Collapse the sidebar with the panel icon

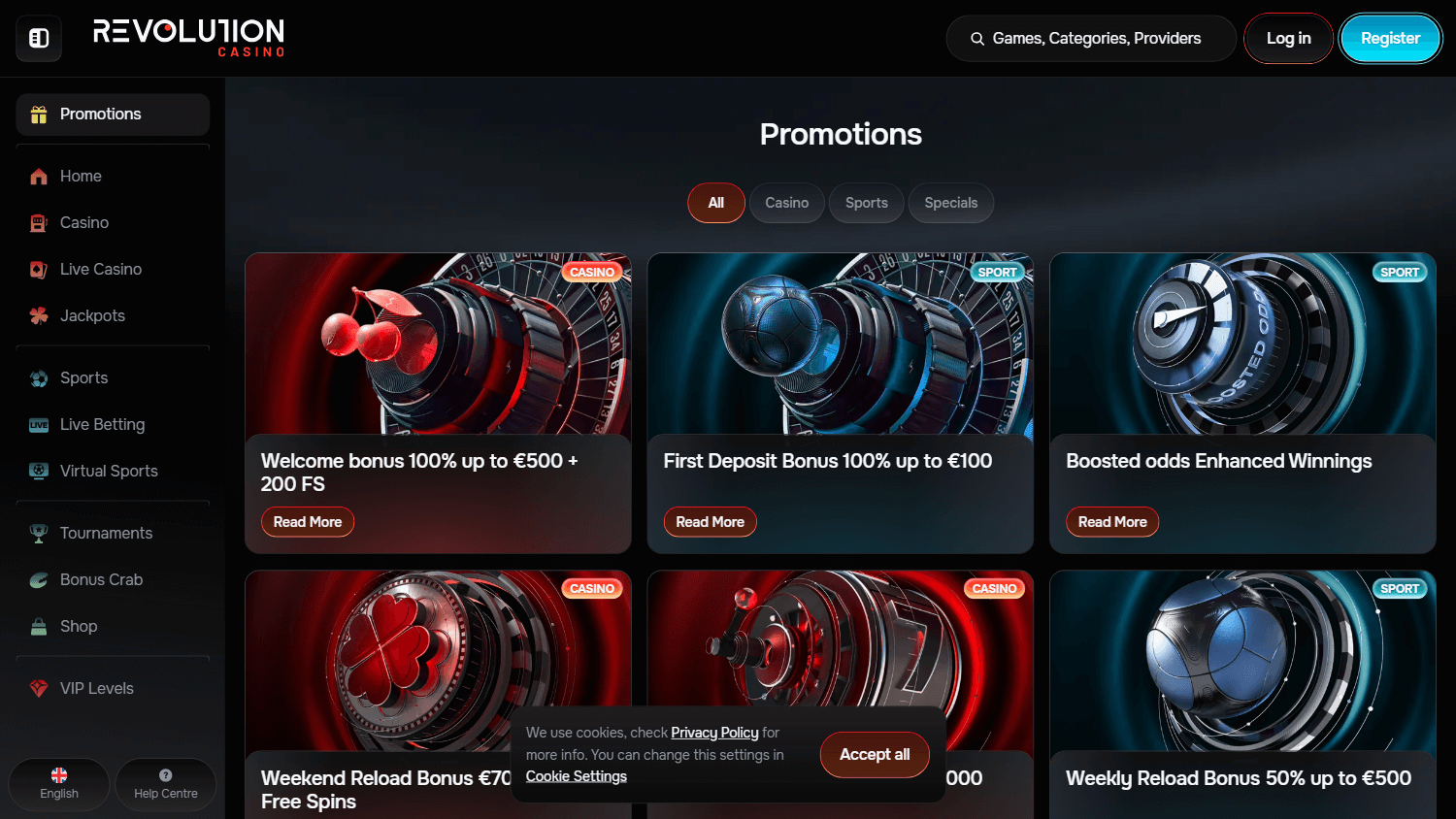[39, 39]
